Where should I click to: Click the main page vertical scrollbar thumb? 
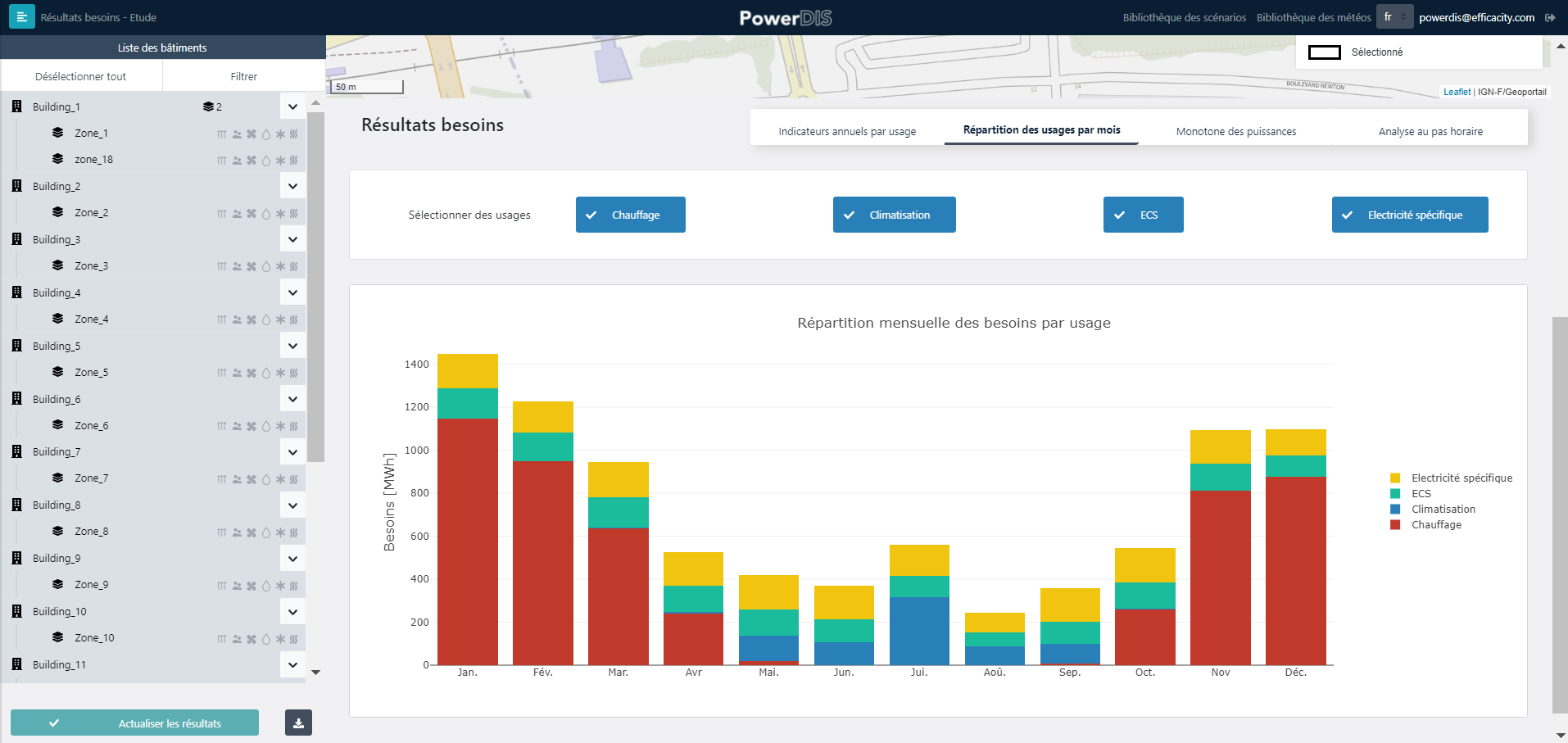(x=1560, y=514)
